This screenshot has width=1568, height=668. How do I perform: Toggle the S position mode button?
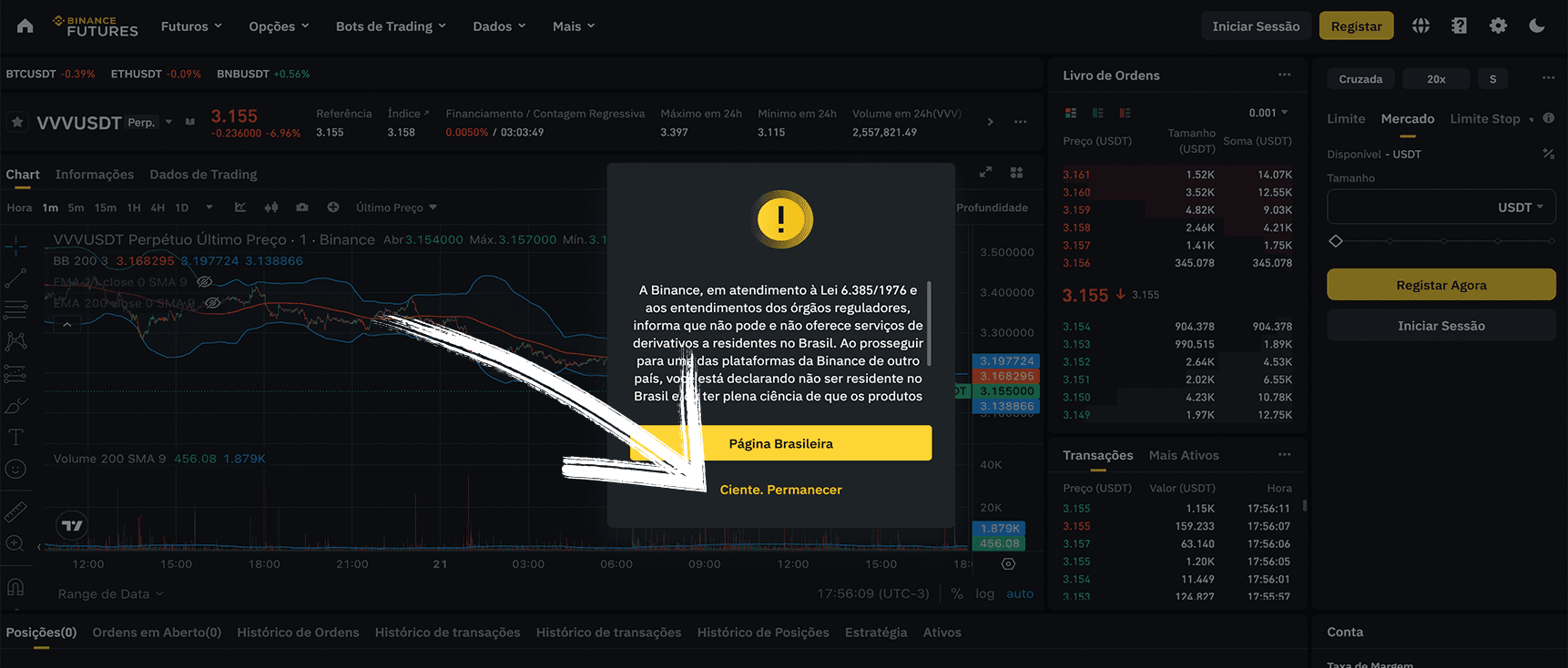point(1492,79)
